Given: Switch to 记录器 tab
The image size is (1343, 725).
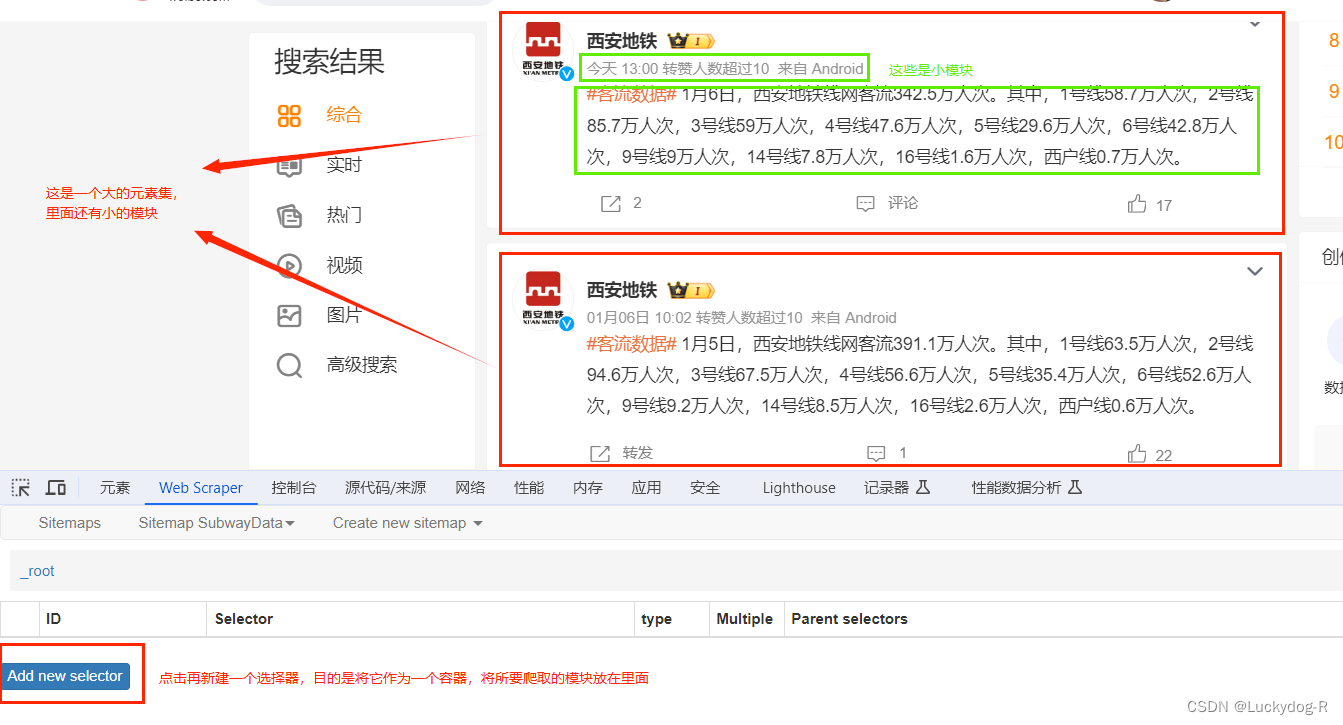Looking at the screenshot, I should coord(897,488).
